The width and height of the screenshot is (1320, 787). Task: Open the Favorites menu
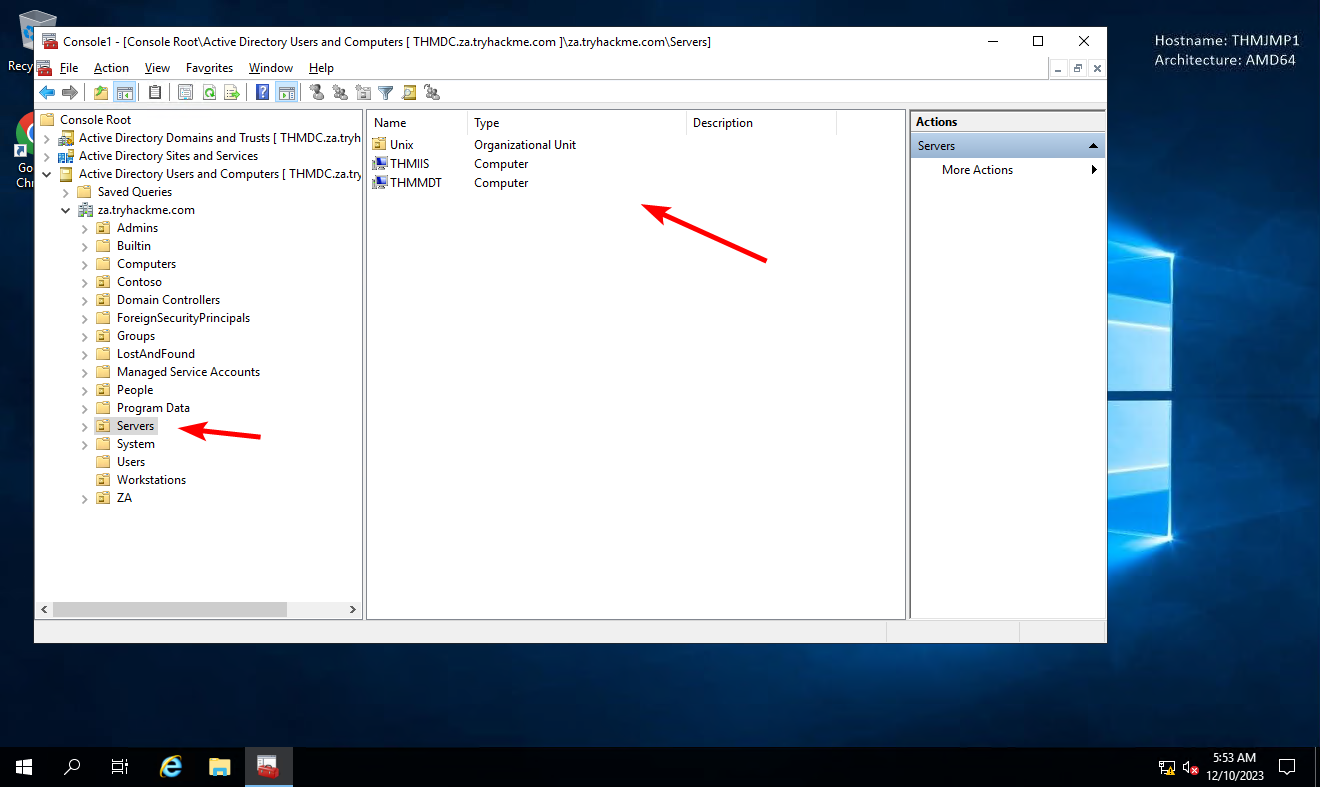pos(209,68)
